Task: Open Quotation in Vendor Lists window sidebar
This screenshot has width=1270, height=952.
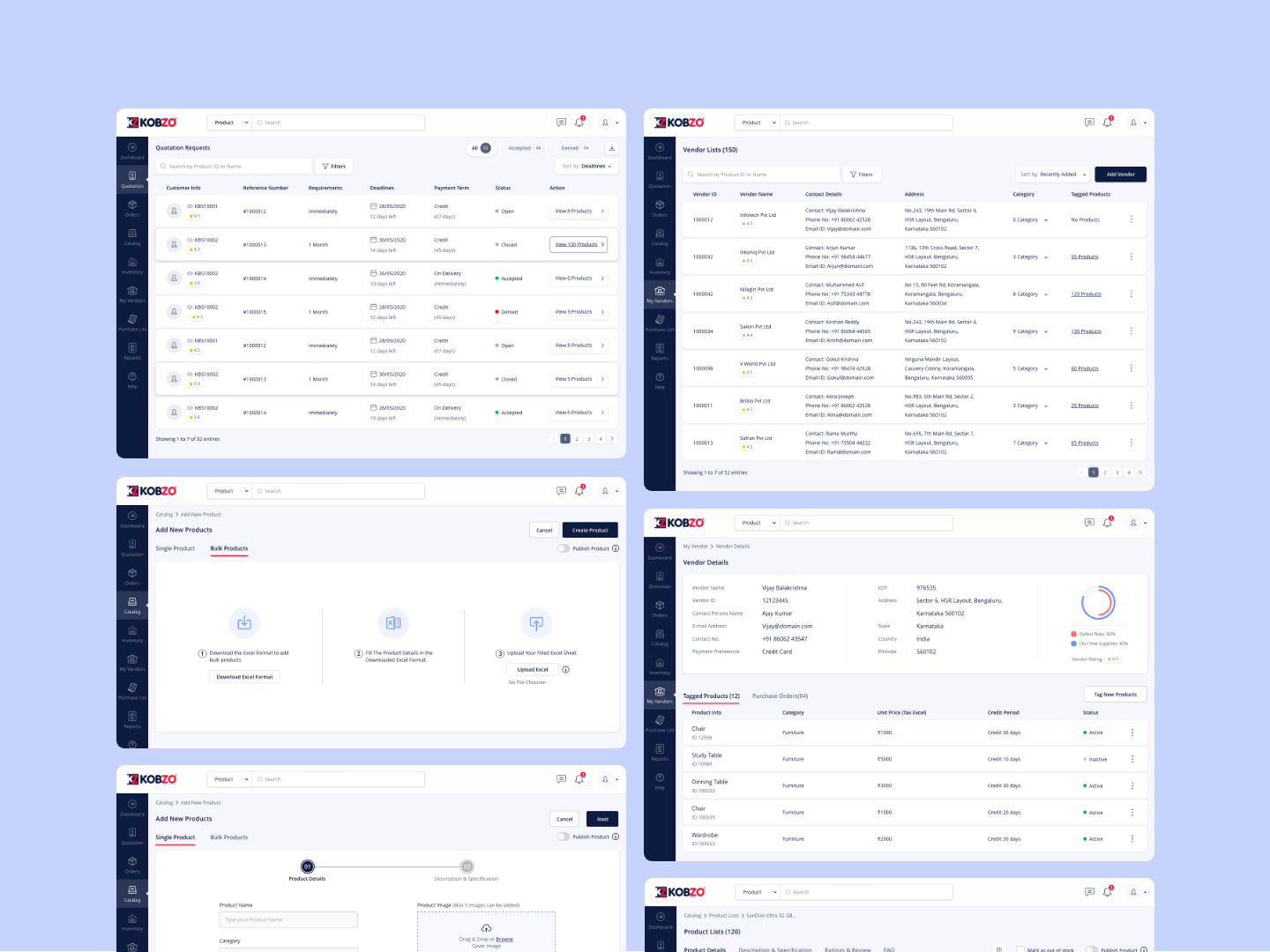Action: click(x=660, y=180)
